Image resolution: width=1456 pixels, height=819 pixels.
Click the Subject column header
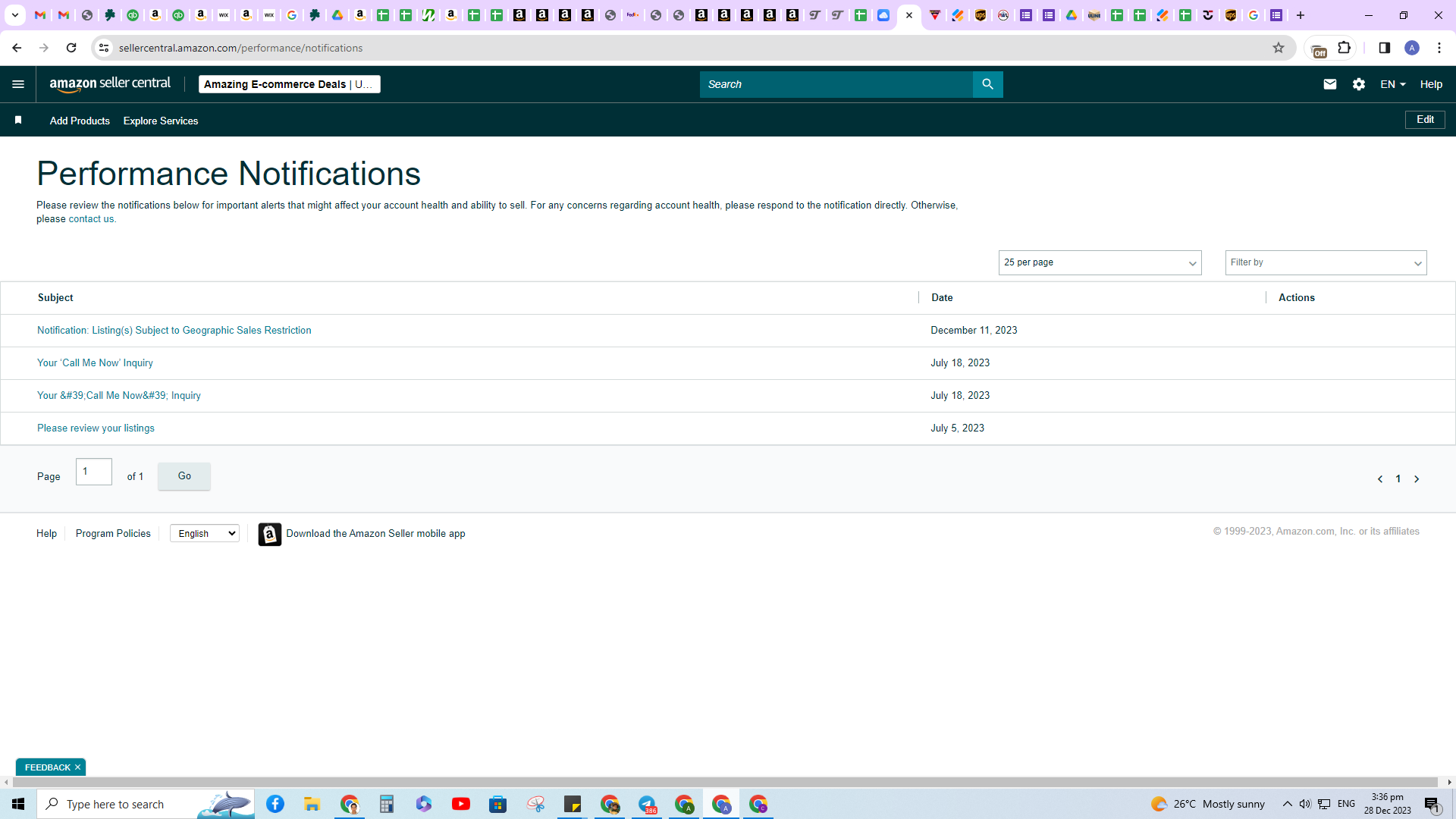click(x=55, y=298)
